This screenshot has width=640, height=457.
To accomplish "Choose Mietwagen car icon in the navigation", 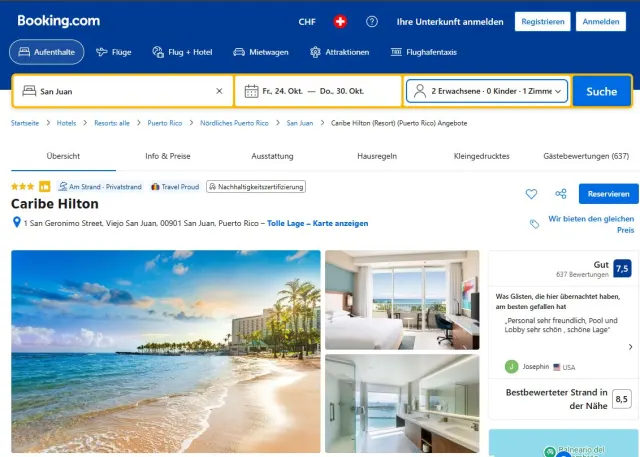I will 261,52.
